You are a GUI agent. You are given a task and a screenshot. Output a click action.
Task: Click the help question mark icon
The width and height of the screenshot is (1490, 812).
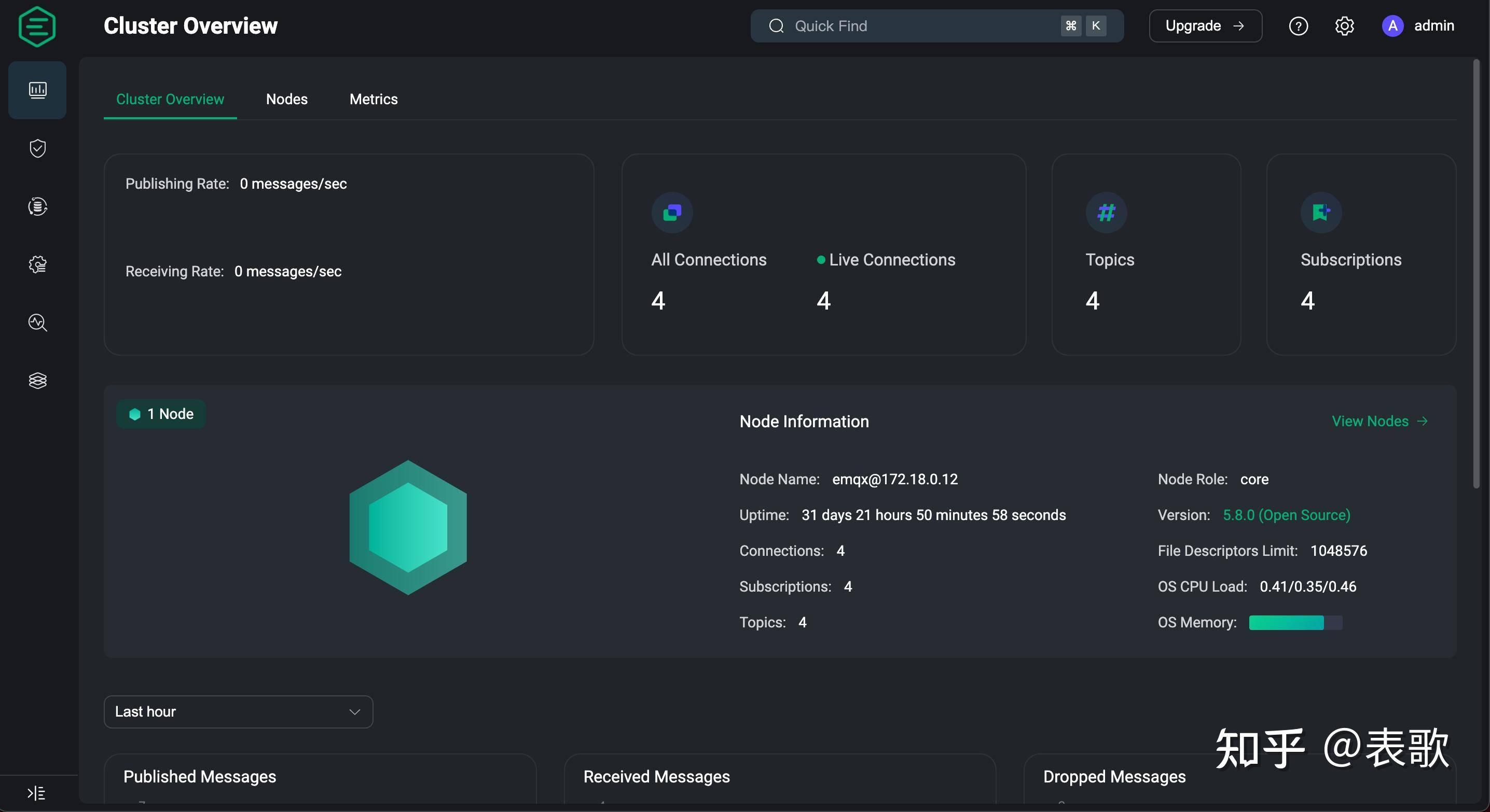[1299, 26]
